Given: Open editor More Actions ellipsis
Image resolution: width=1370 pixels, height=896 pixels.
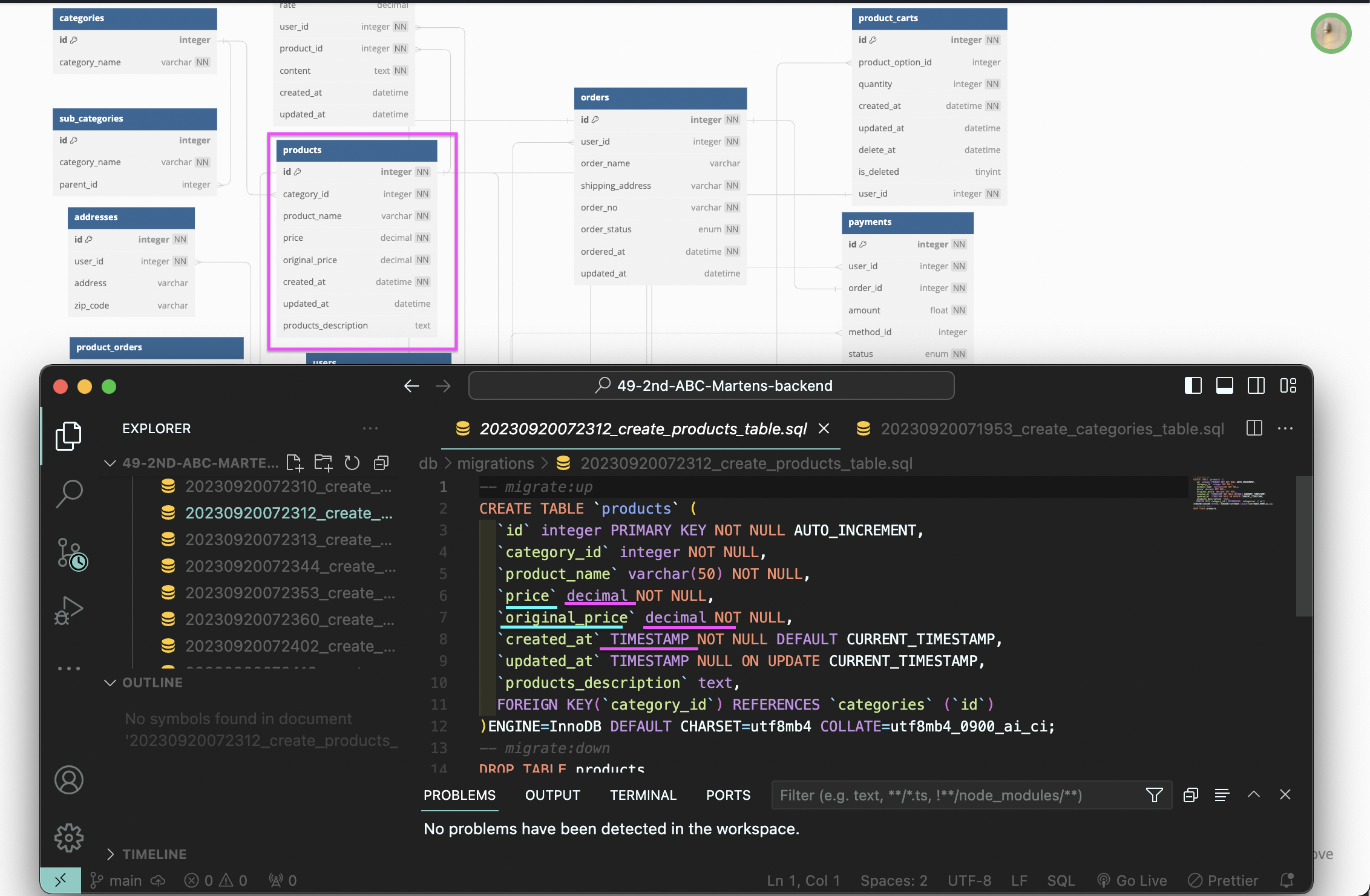Looking at the screenshot, I should [x=1285, y=428].
